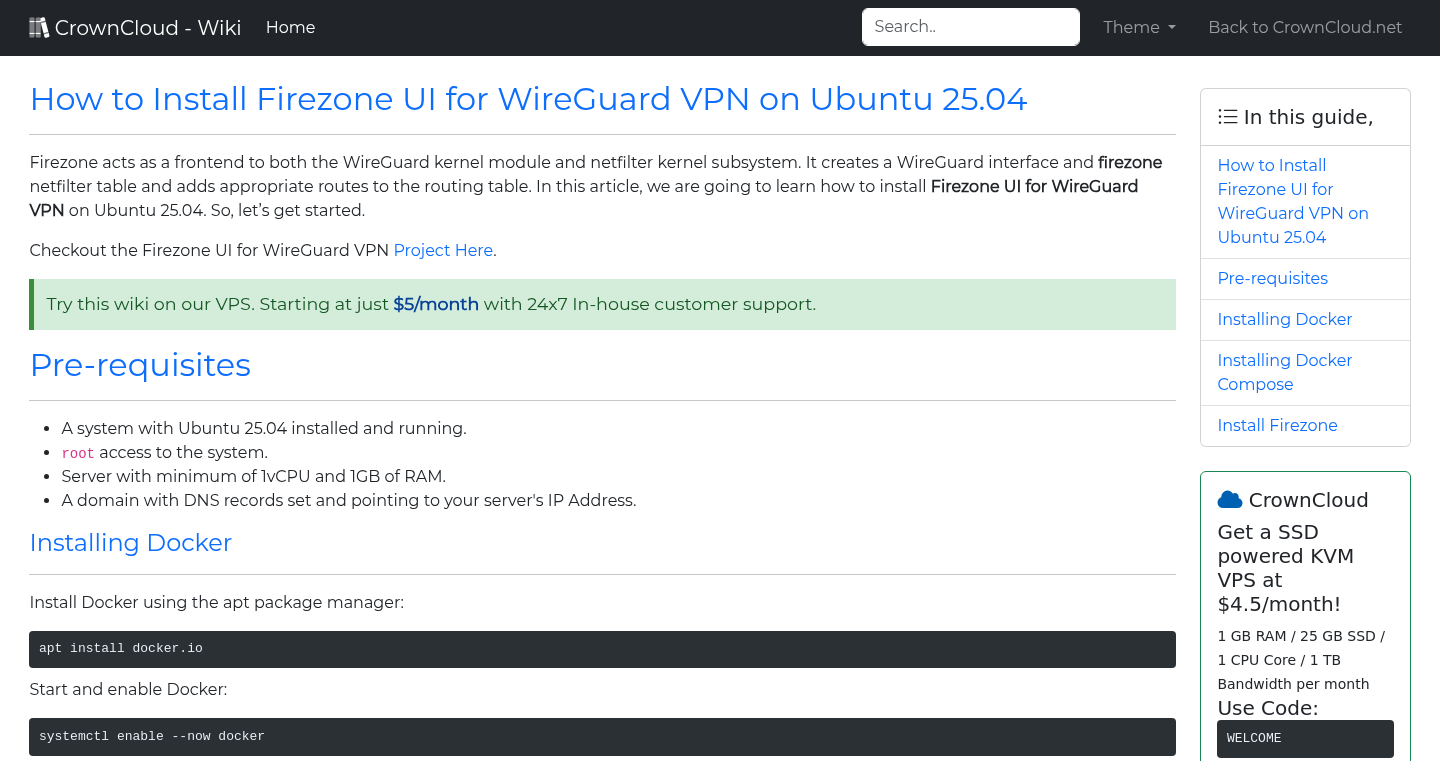Expand the Theme menu chevron
1440x761 pixels.
[1172, 29]
